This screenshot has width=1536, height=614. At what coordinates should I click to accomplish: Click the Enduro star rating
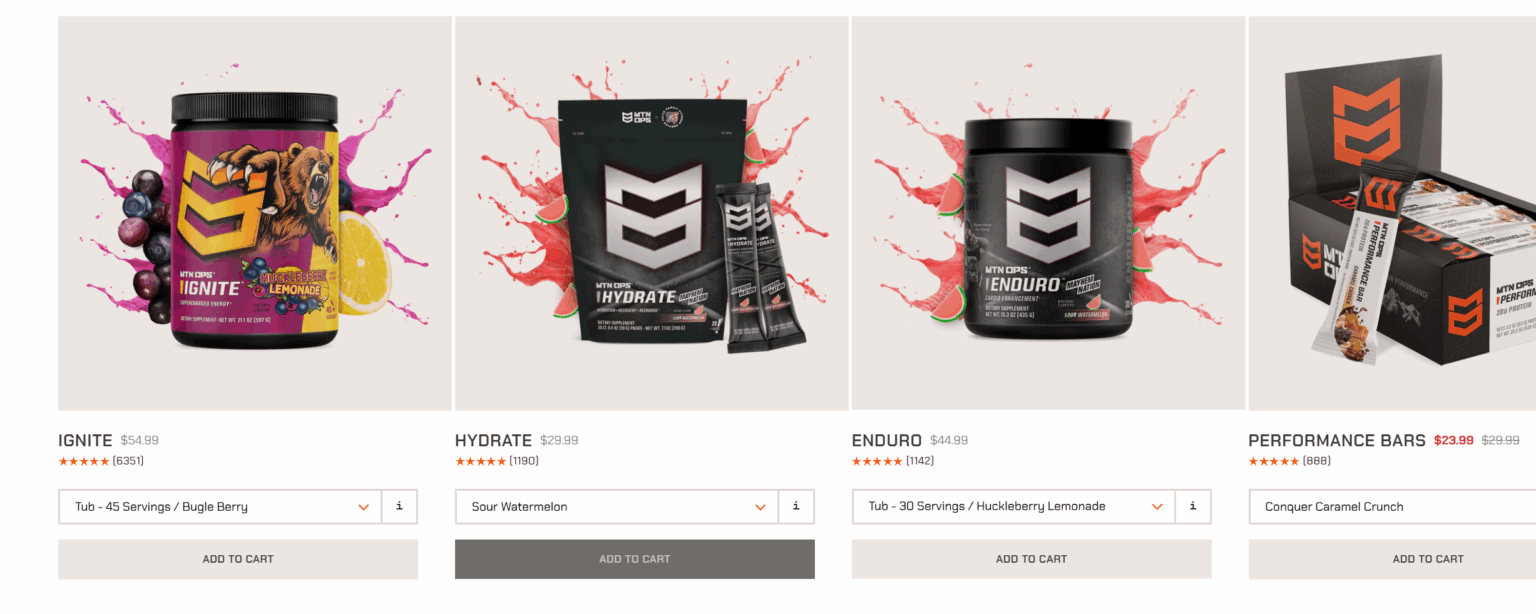877,461
